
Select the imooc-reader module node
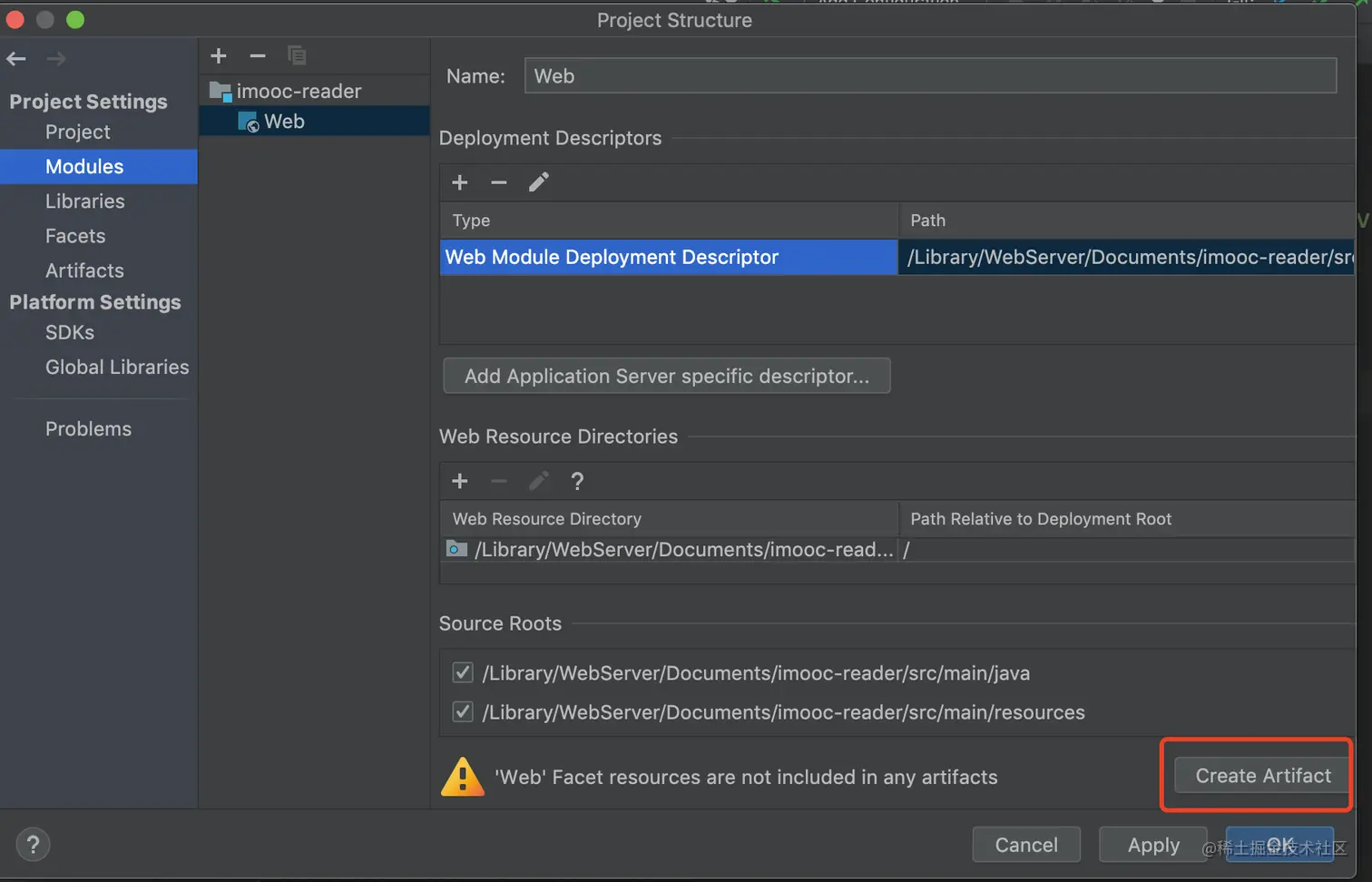click(x=299, y=91)
